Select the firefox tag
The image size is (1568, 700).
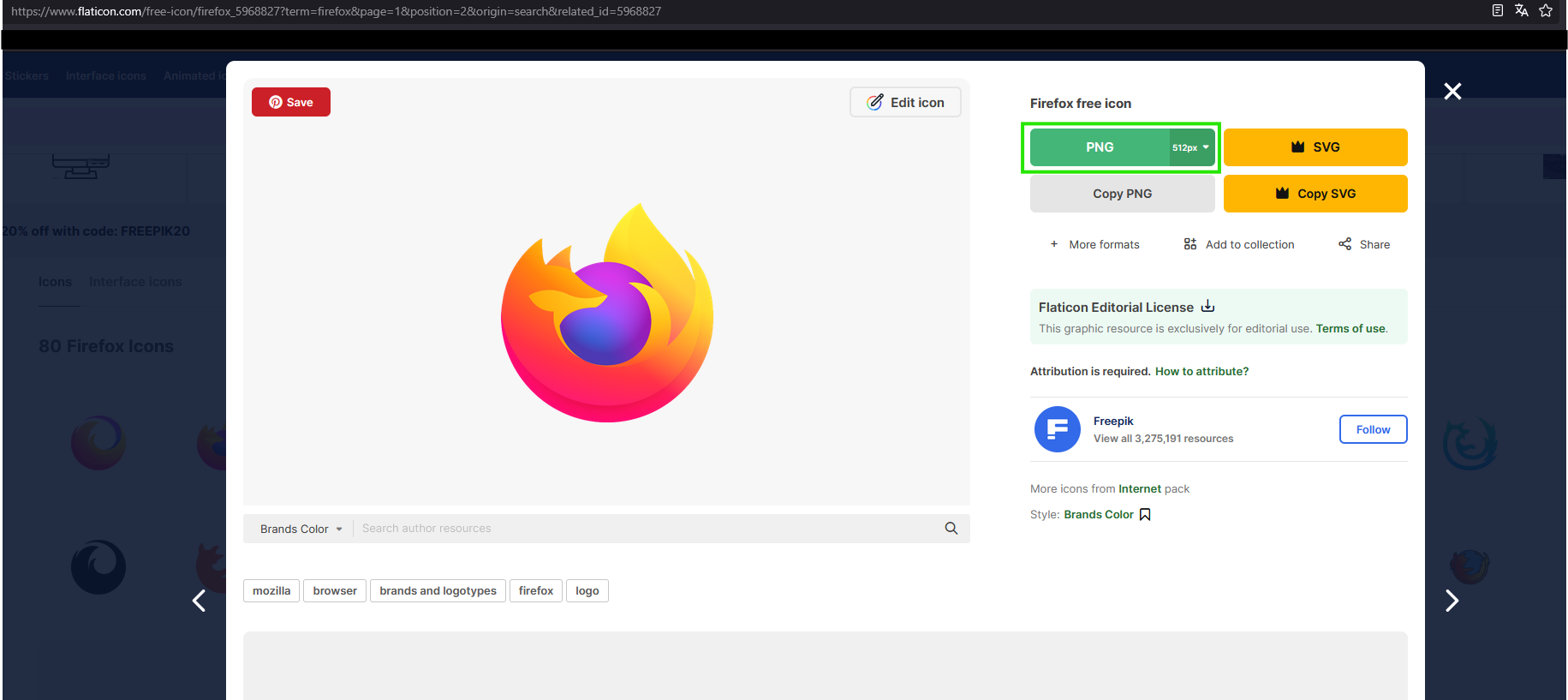(536, 590)
